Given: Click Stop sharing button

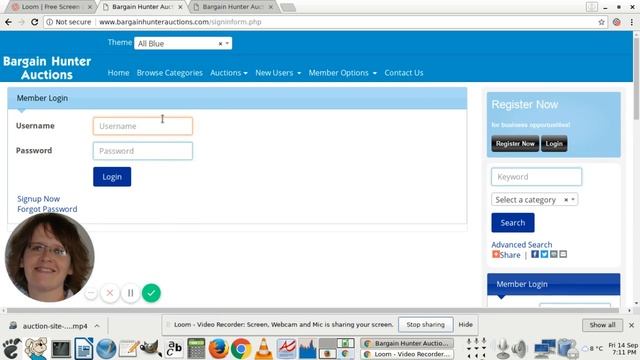Looking at the screenshot, I should (x=425, y=324).
